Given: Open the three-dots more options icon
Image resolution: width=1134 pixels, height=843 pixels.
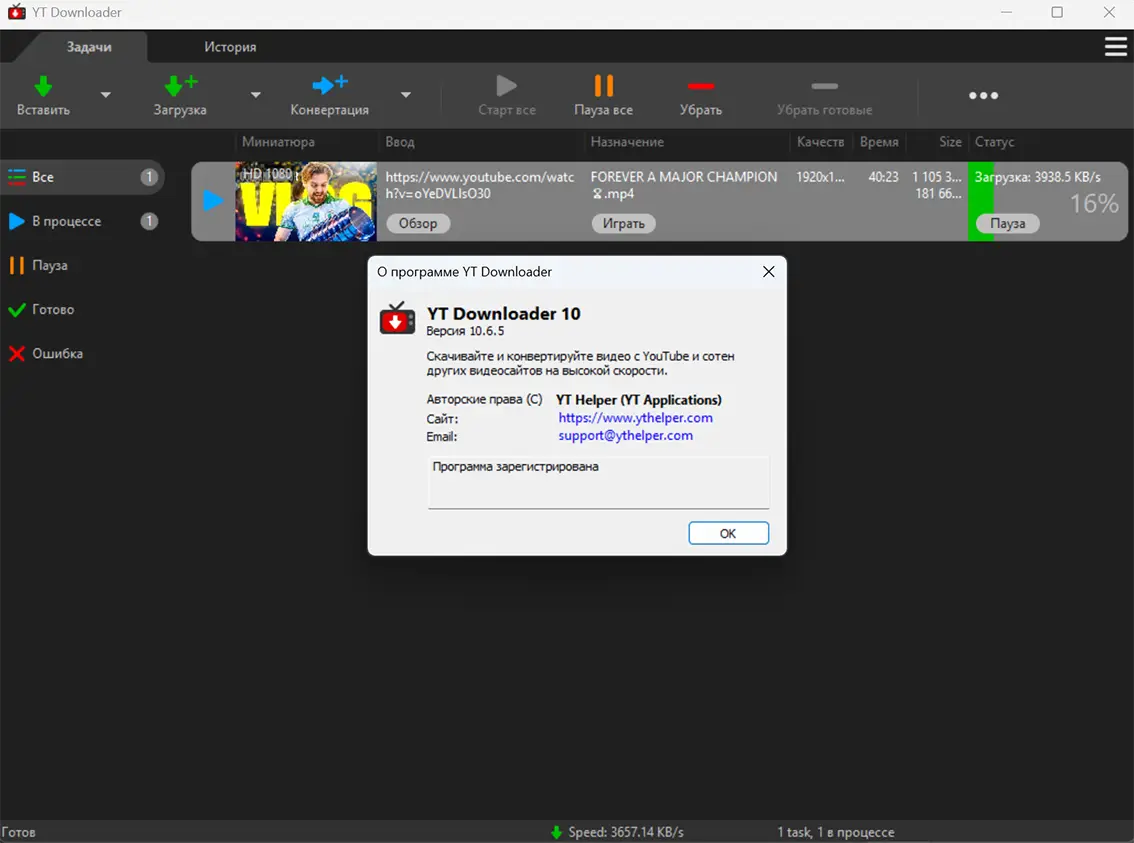Looking at the screenshot, I should [984, 95].
